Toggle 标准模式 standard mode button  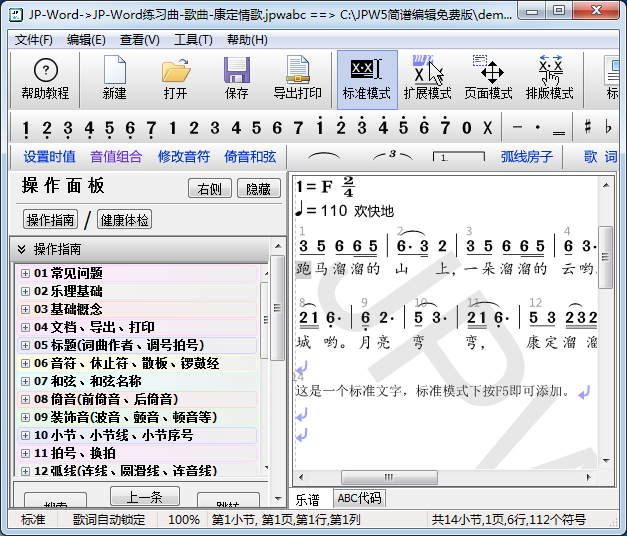click(367, 80)
